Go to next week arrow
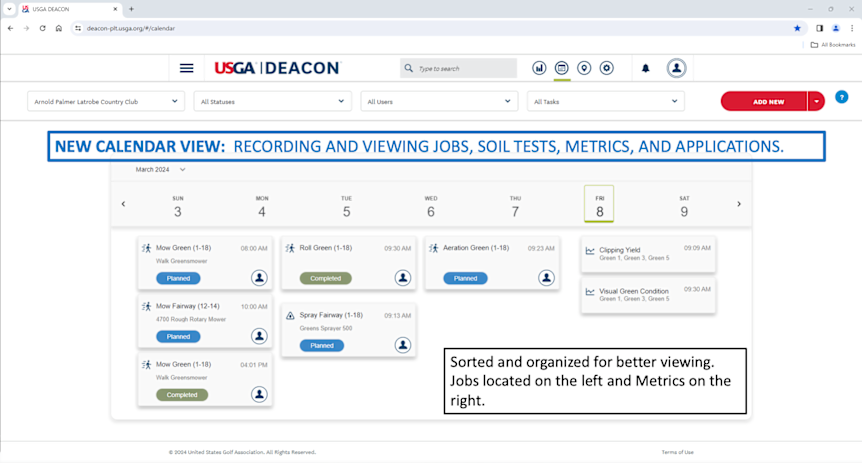Screen dimensions: 862x463 point(739,204)
